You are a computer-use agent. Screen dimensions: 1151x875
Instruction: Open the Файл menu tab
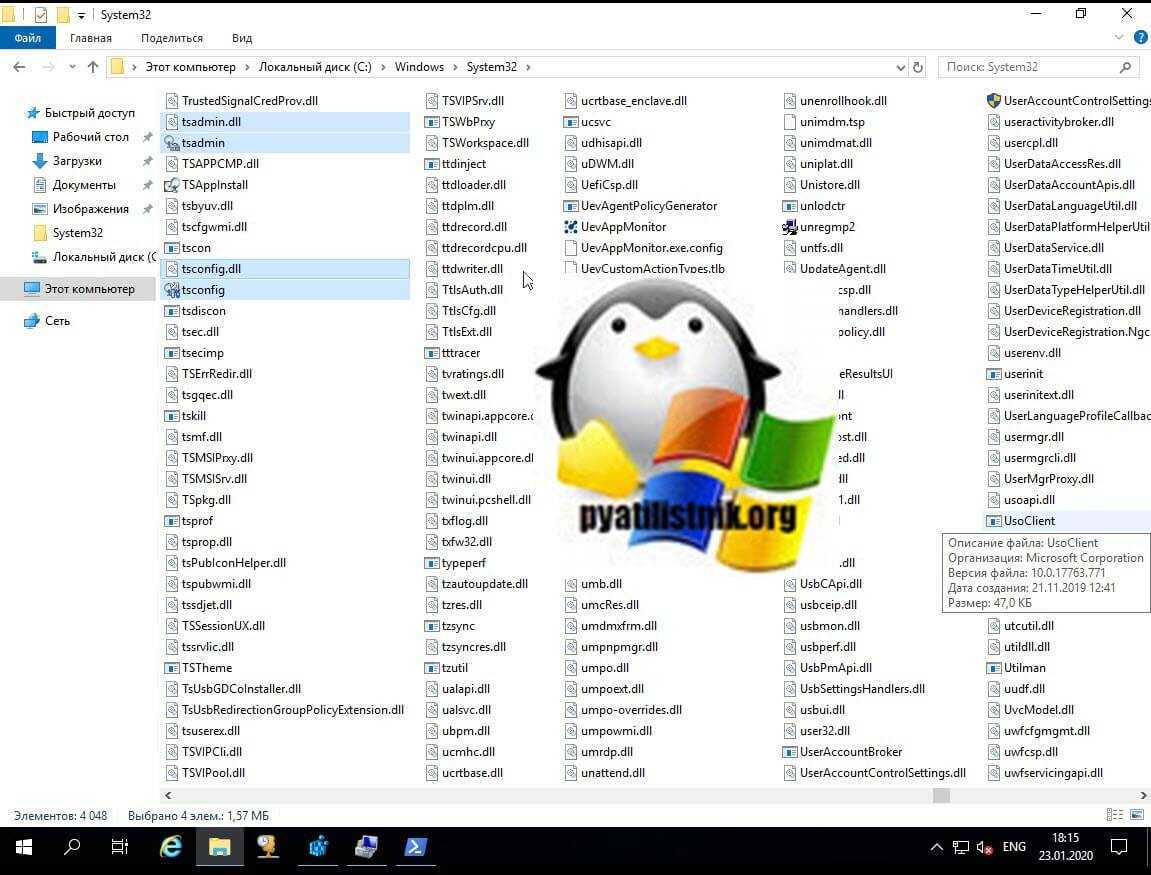[27, 38]
